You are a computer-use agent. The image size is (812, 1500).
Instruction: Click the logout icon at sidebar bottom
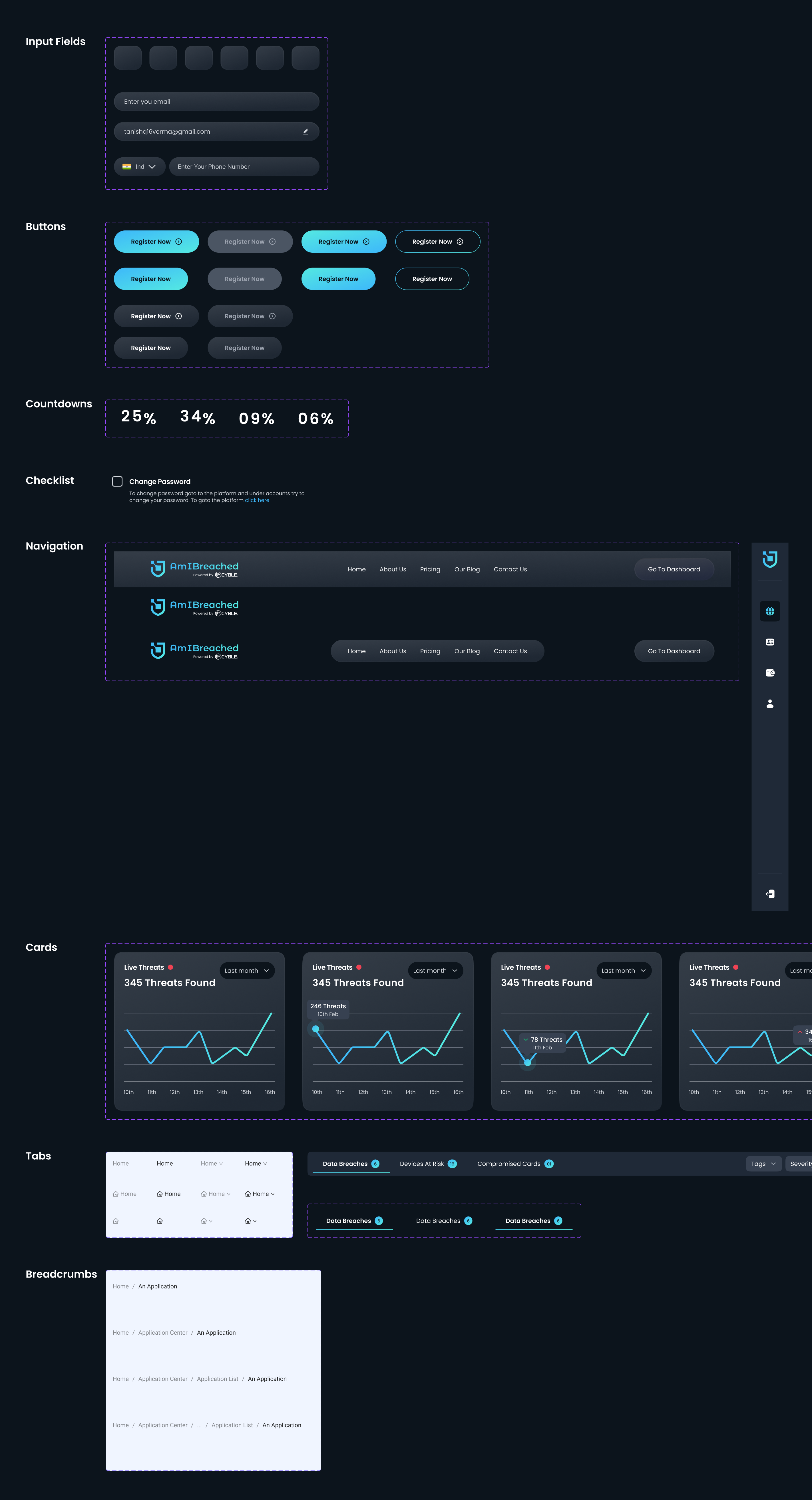coord(769,894)
